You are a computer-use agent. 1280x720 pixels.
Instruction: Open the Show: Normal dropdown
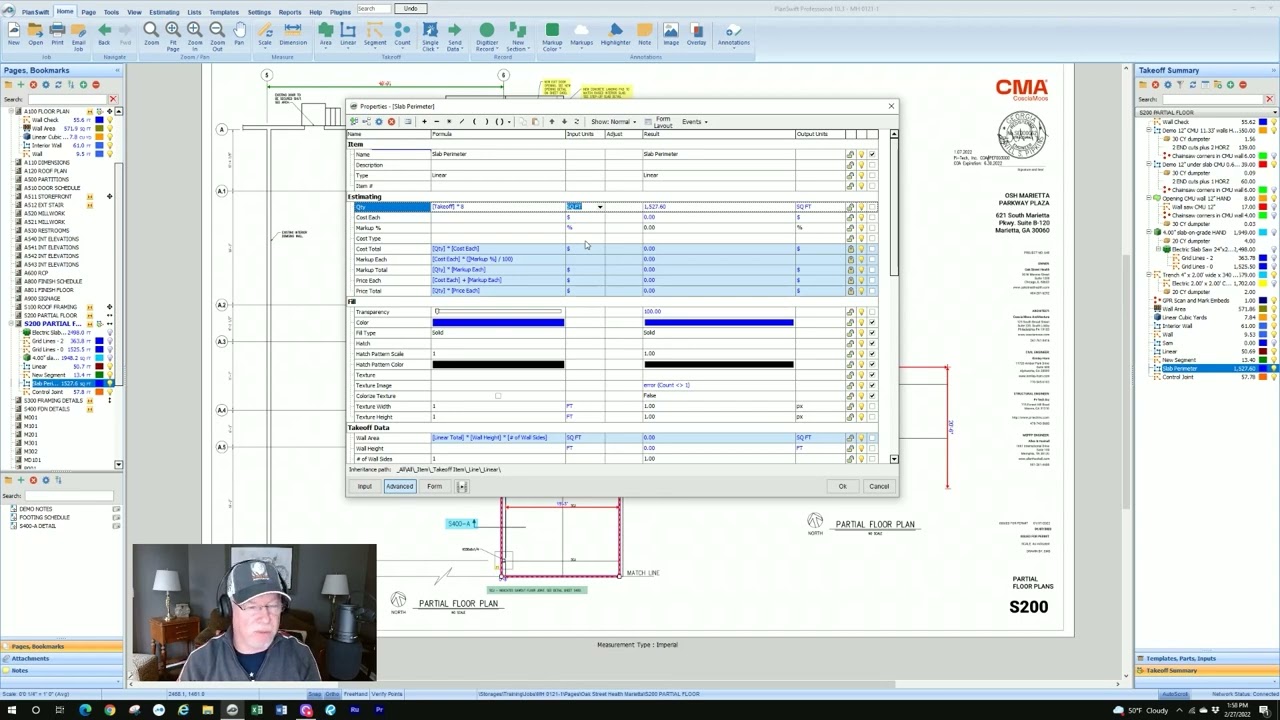pyautogui.click(x=612, y=122)
